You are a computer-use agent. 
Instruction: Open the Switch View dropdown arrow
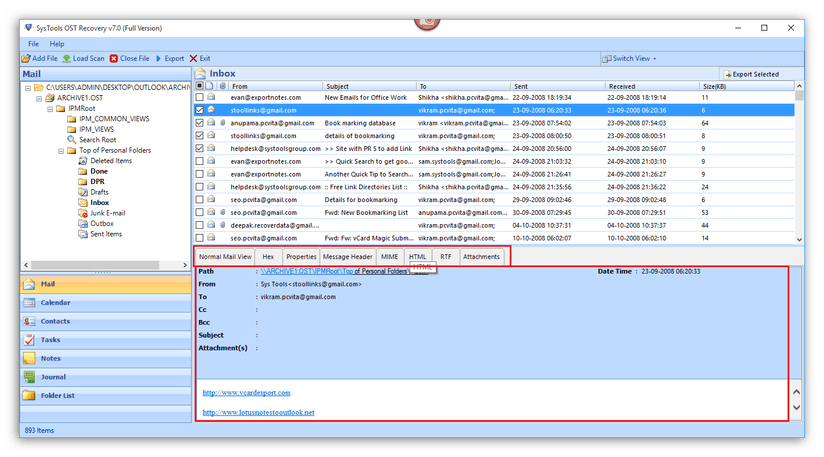[655, 59]
